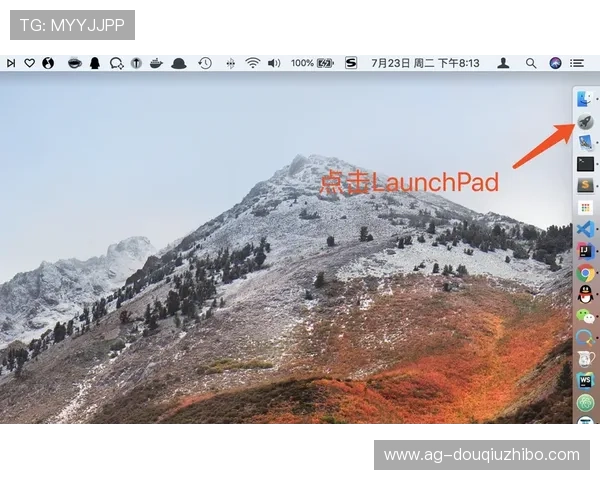Open Notification Center list icon
The width and height of the screenshot is (600, 480).
coord(577,63)
